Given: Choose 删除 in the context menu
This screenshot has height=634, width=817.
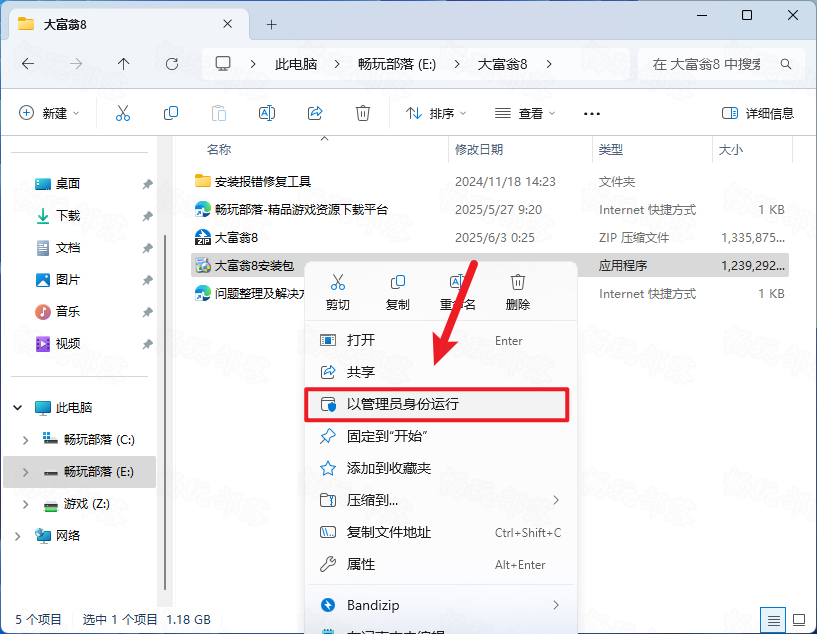Looking at the screenshot, I should tap(517, 292).
